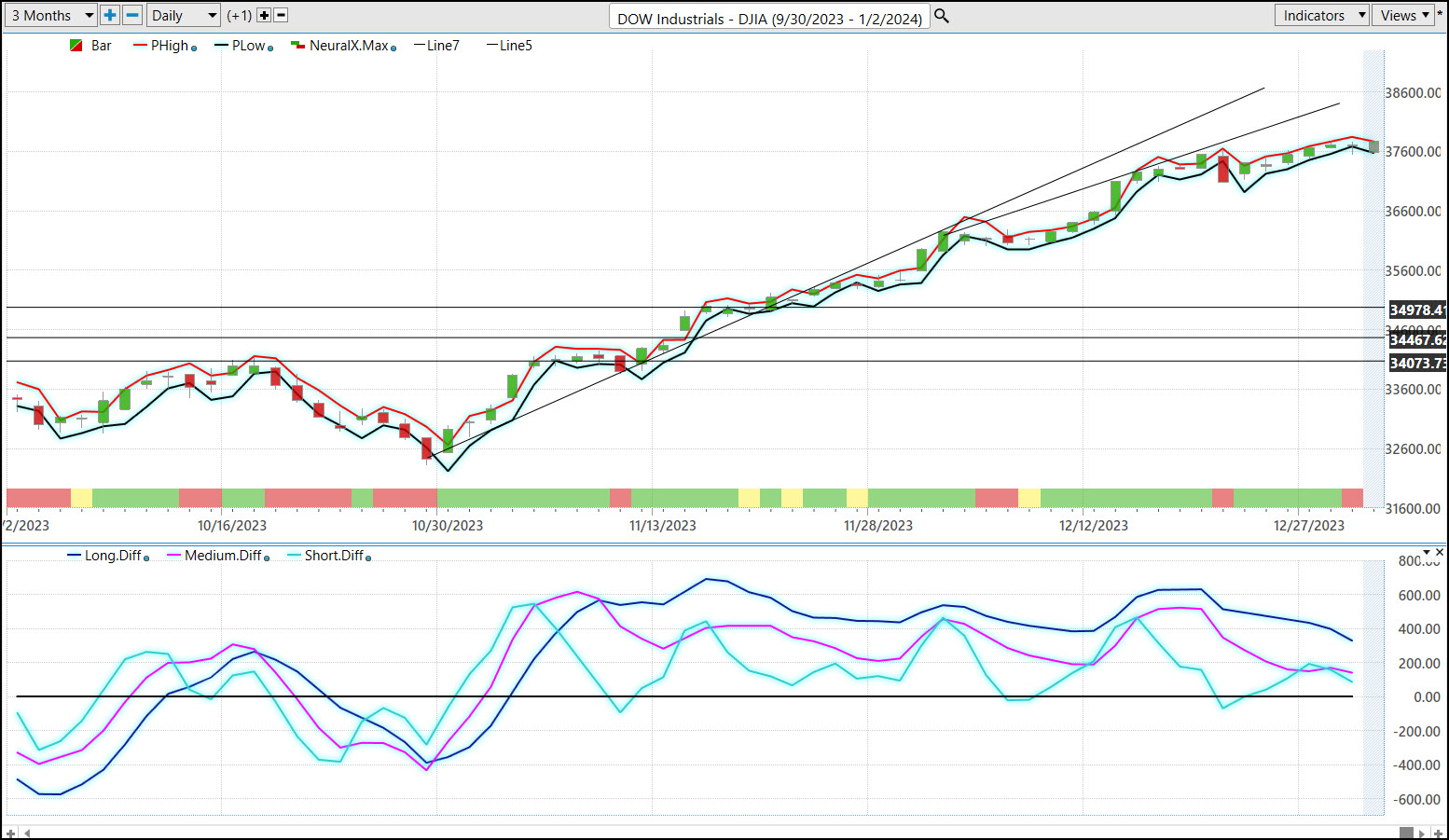Open the lower pane options arrow
The height and width of the screenshot is (840, 1449).
pos(1427,553)
